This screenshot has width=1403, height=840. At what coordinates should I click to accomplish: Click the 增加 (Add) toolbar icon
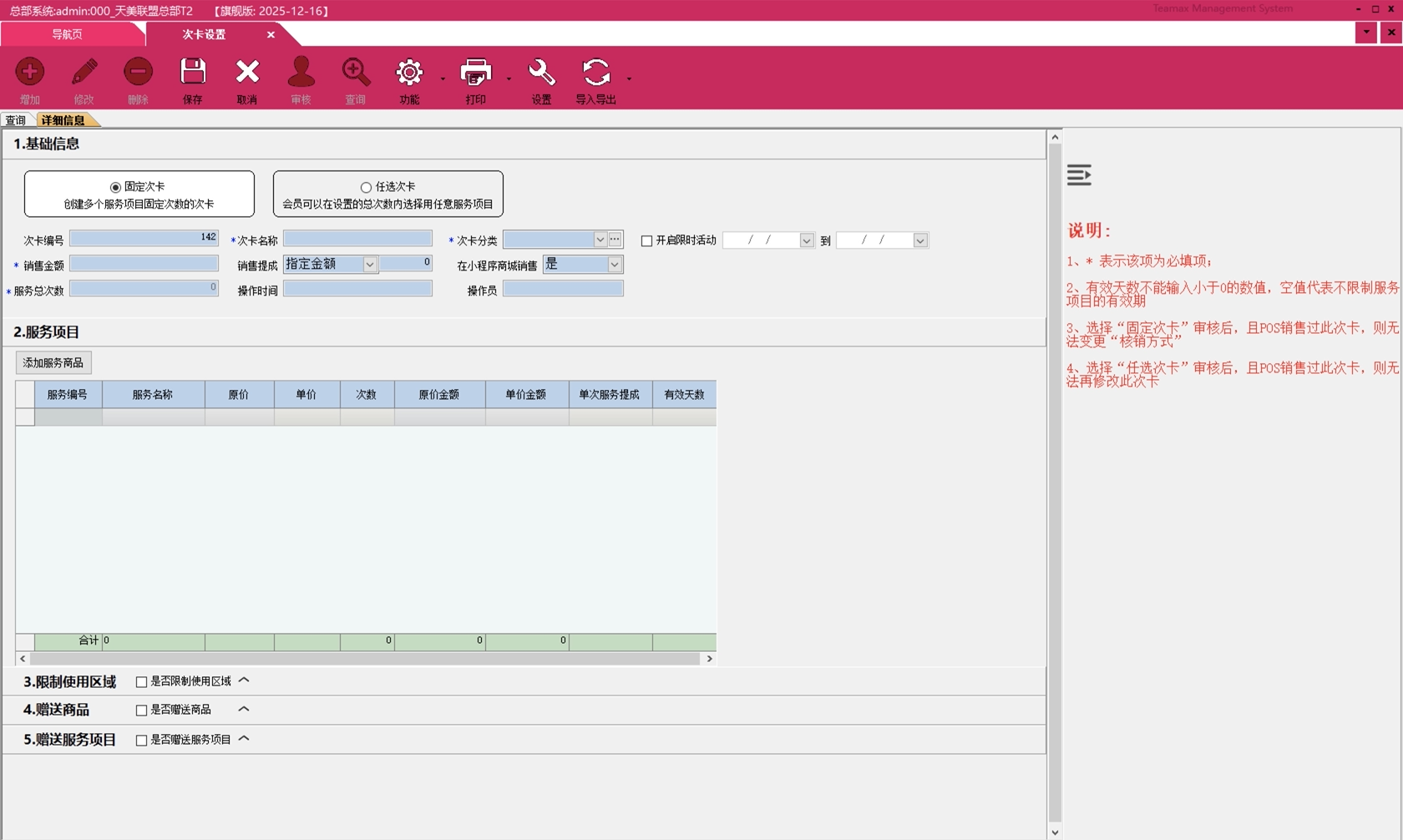[x=30, y=73]
